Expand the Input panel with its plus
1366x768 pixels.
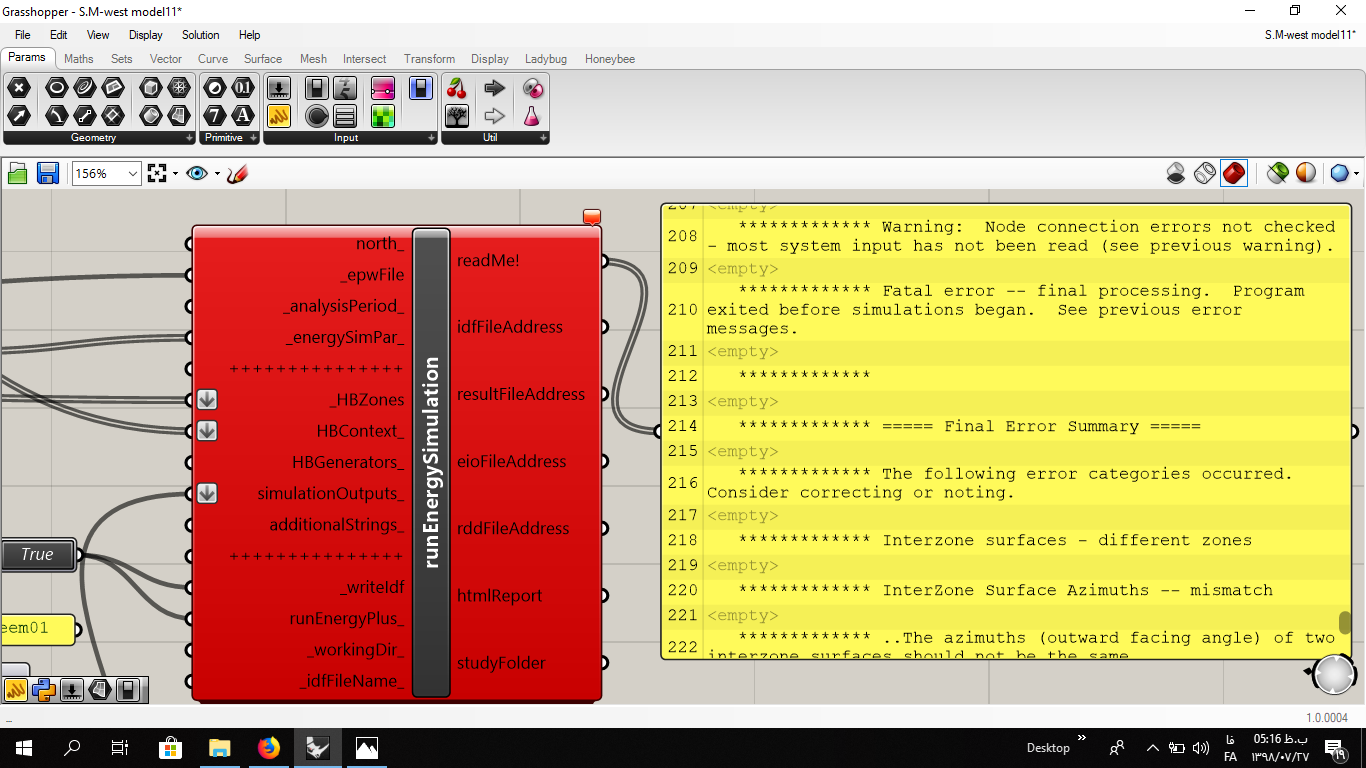click(x=431, y=138)
